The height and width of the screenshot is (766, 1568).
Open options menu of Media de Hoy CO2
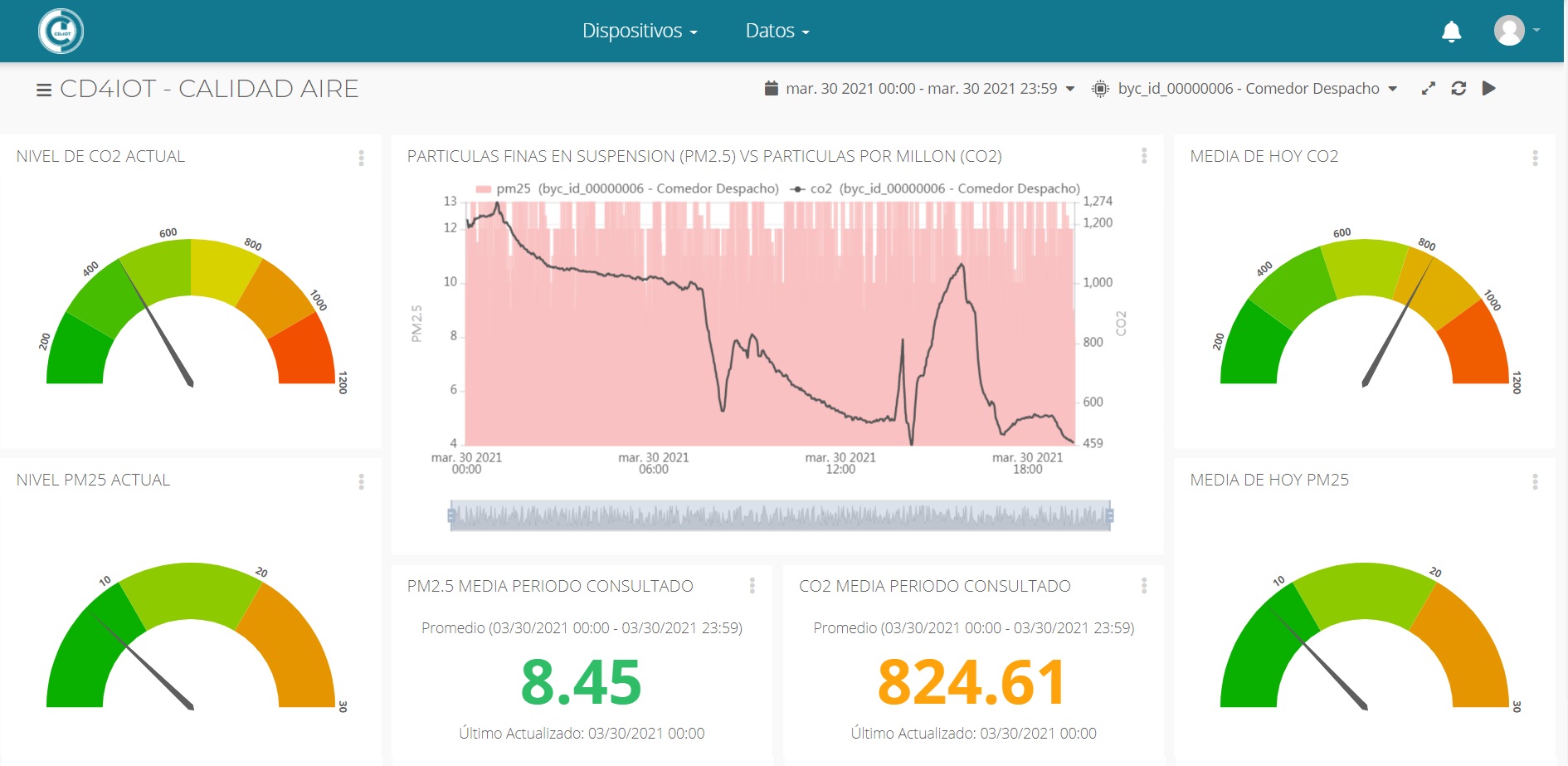click(1535, 158)
